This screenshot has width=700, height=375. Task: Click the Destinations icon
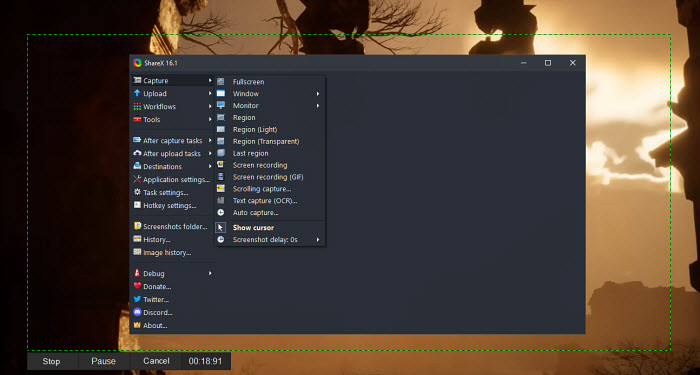137,166
